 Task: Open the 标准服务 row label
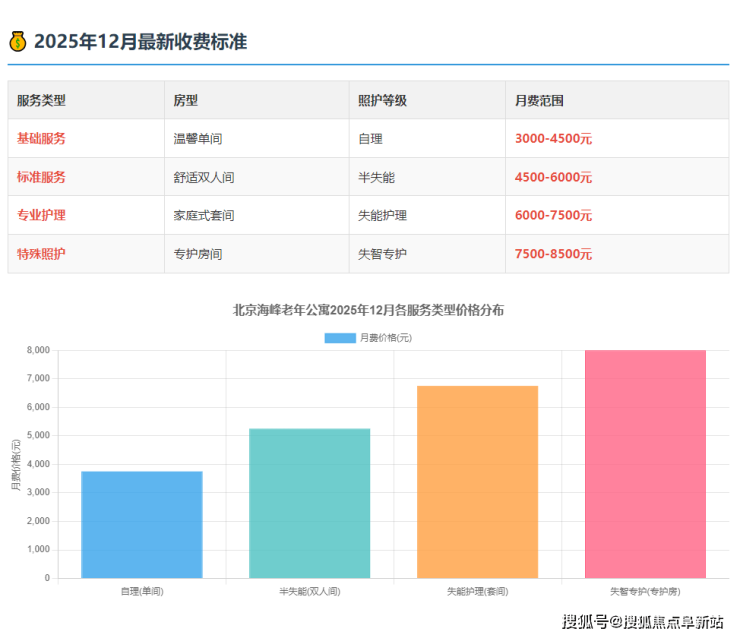coord(41,177)
